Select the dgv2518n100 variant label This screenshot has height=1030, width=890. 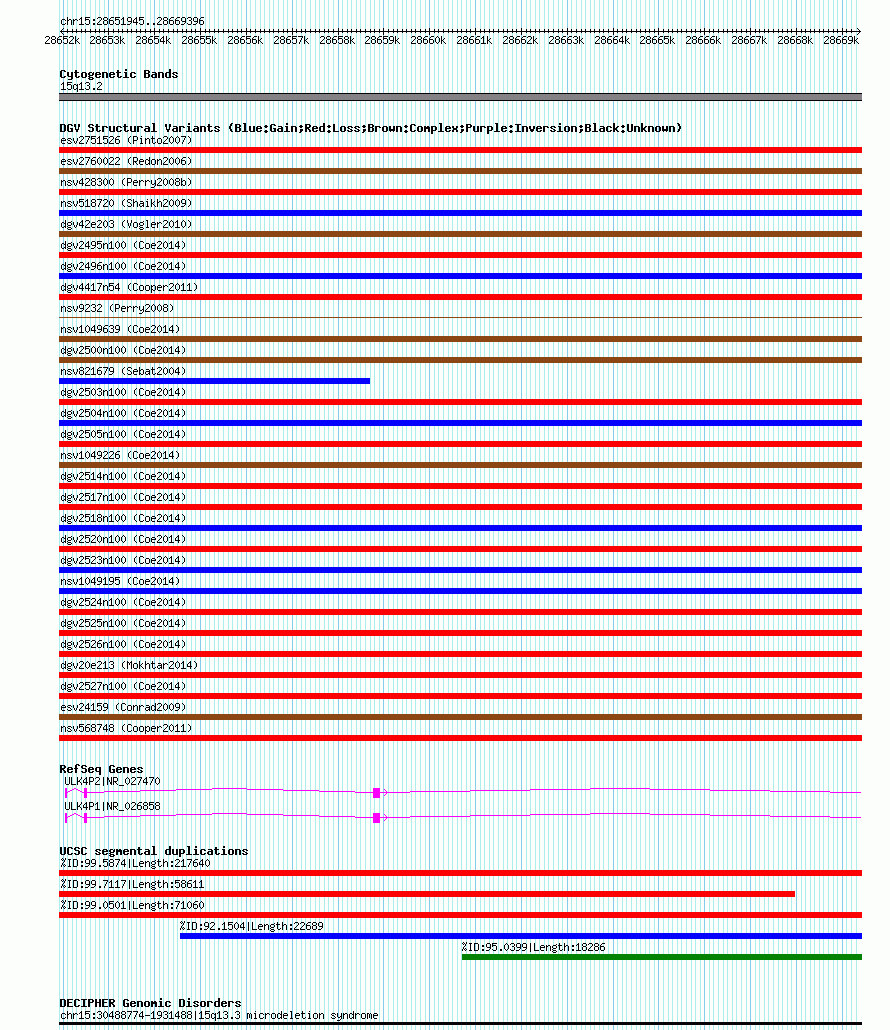point(123,518)
